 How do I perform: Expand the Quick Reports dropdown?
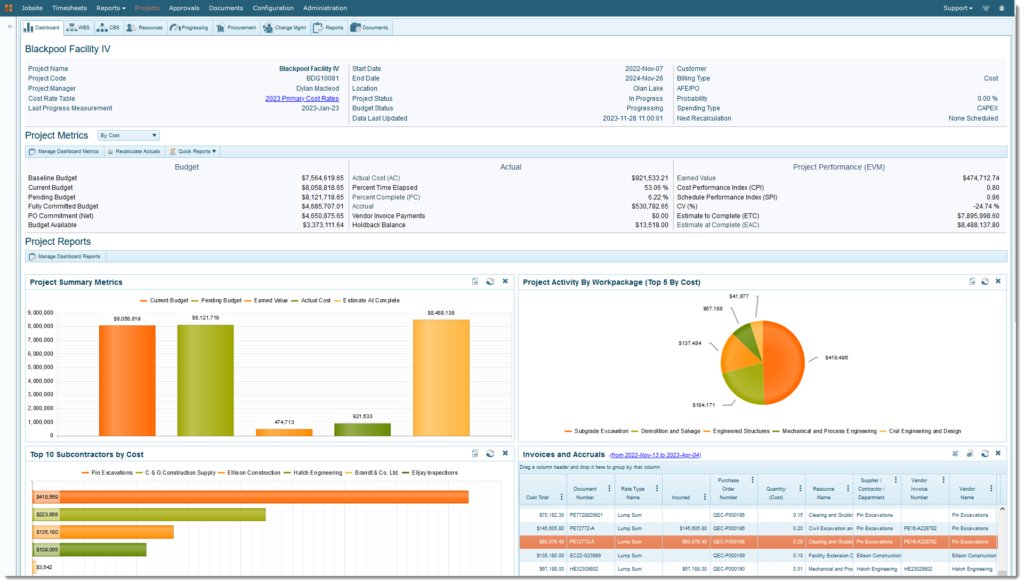point(193,152)
